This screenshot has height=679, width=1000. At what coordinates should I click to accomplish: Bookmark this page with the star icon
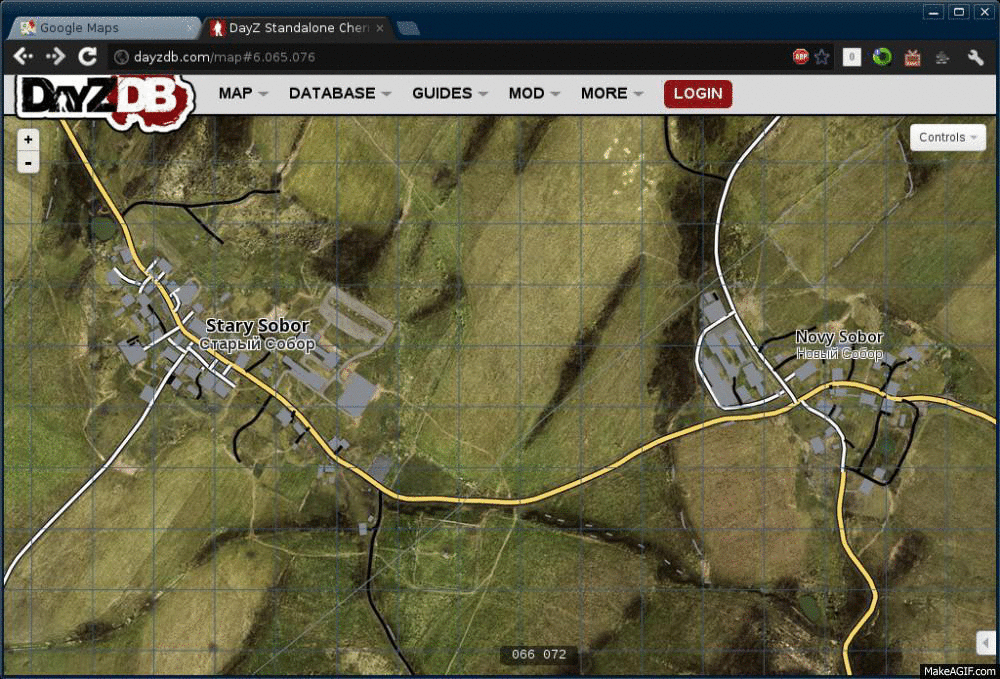coord(822,57)
